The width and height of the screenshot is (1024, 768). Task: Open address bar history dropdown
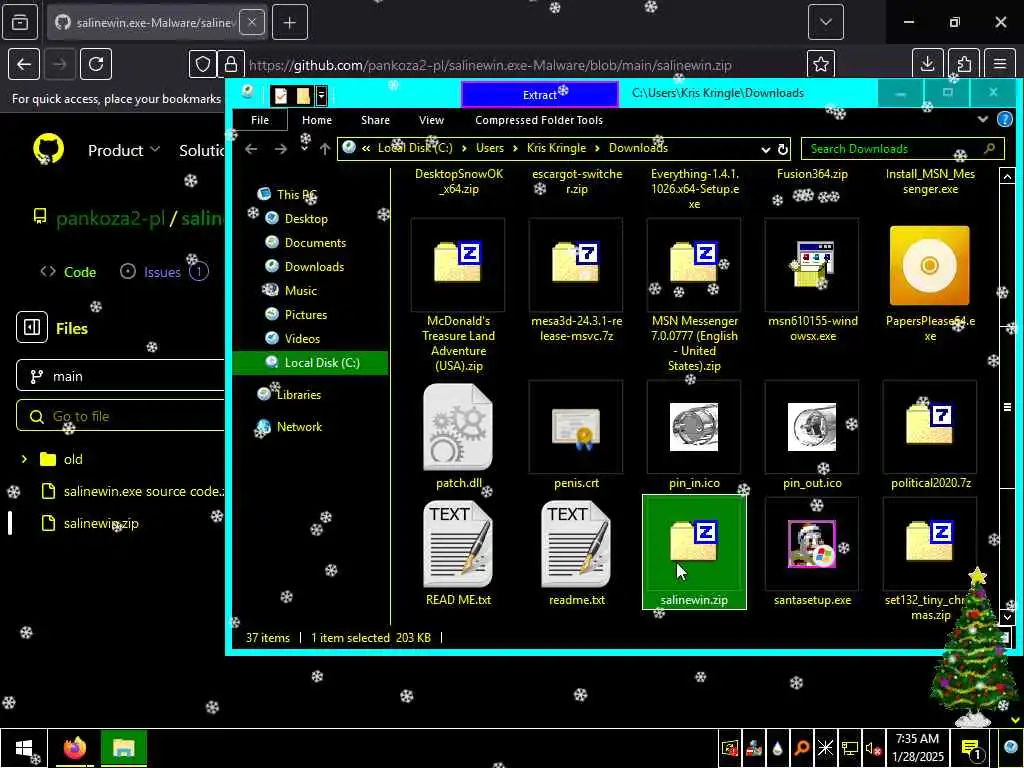765,150
